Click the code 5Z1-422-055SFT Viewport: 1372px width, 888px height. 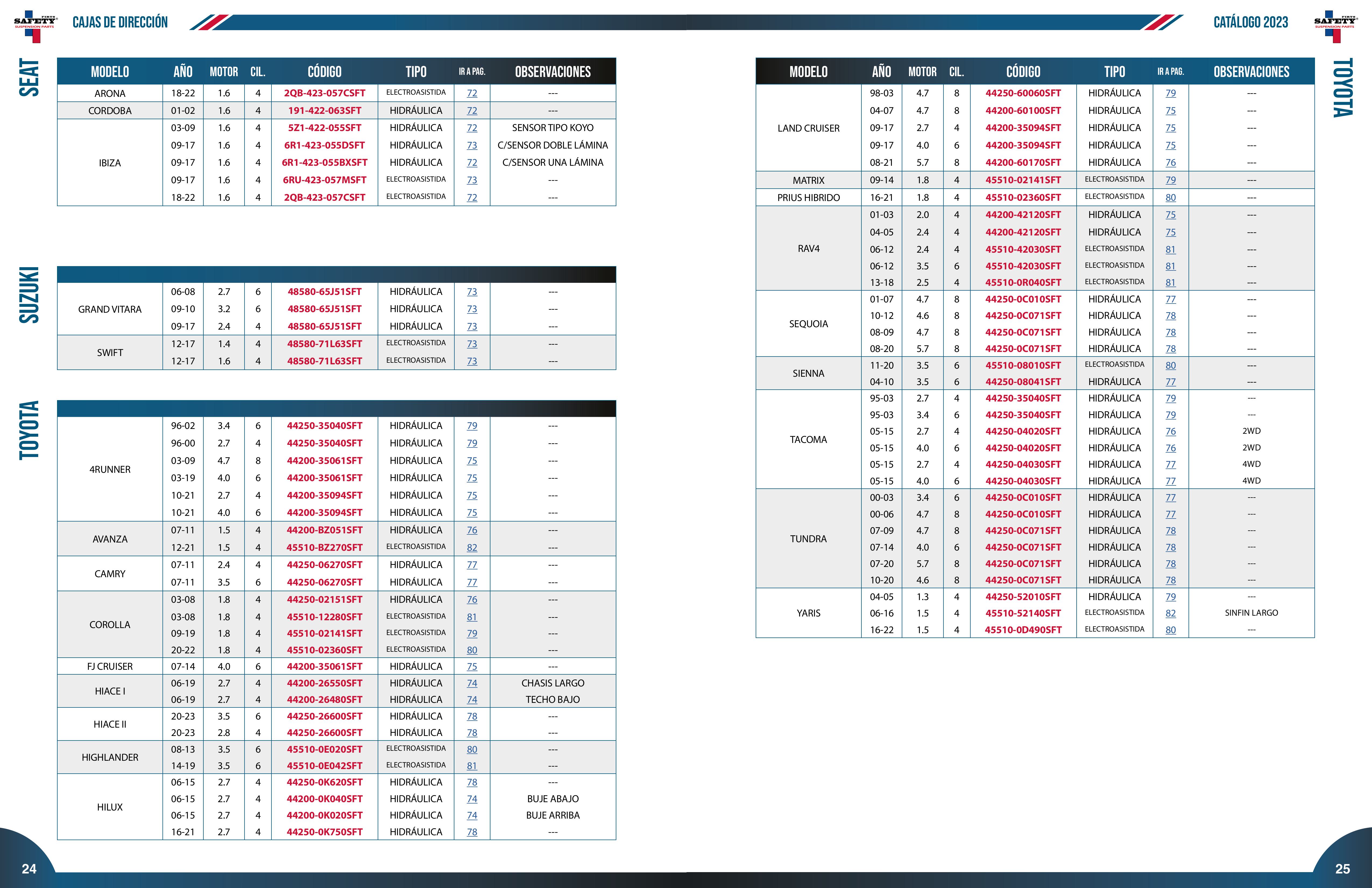[x=324, y=128]
